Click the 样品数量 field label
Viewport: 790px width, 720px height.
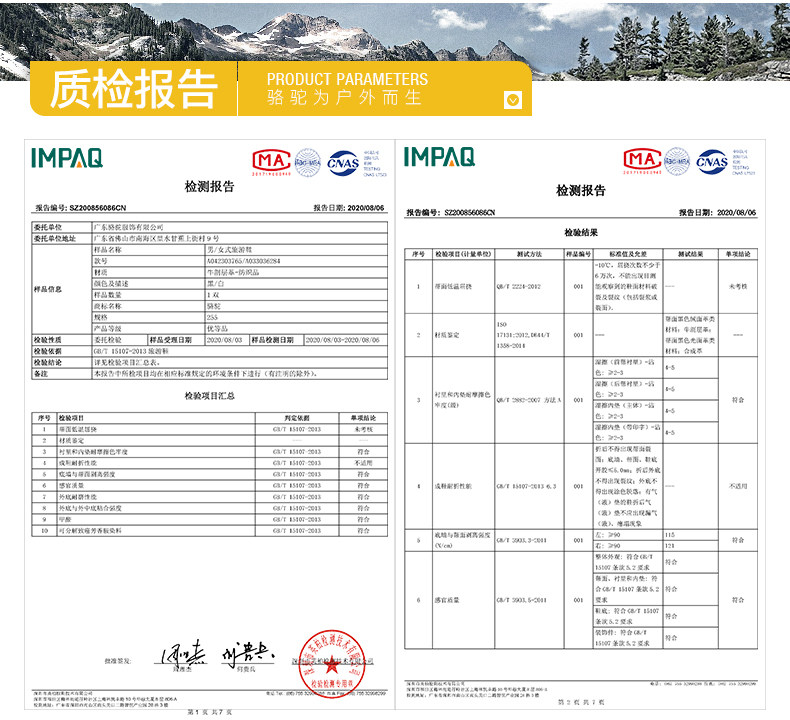107,295
